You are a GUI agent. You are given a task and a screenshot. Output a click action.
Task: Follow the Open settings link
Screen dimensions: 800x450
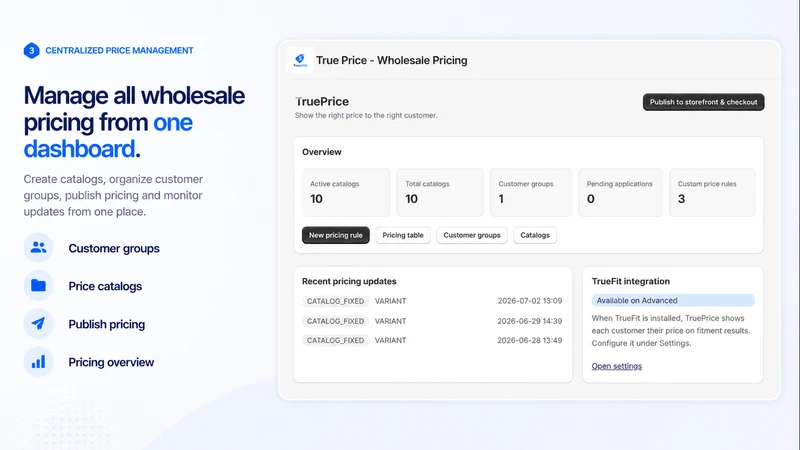coord(617,366)
